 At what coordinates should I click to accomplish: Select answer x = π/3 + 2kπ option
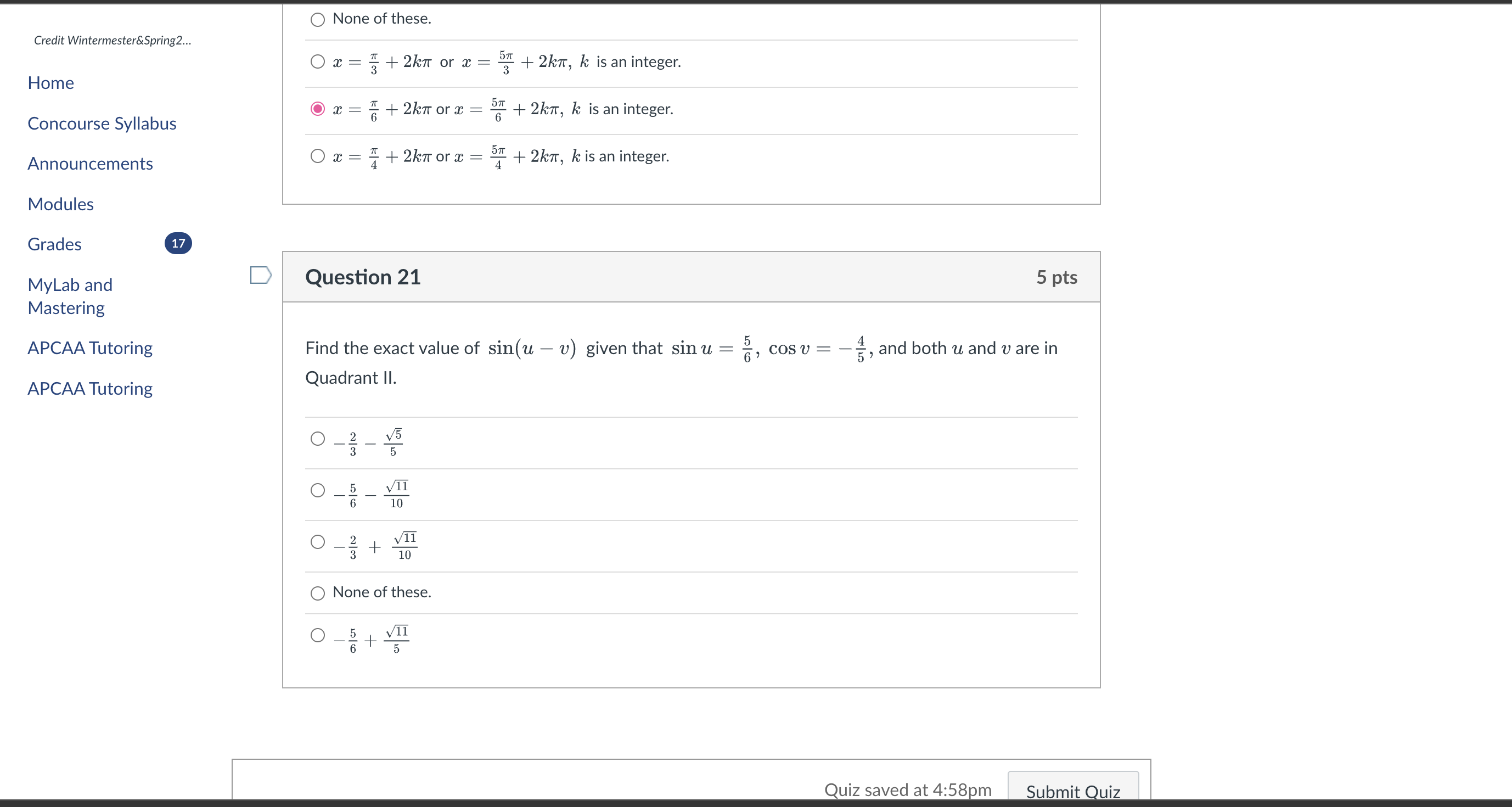pyautogui.click(x=317, y=61)
